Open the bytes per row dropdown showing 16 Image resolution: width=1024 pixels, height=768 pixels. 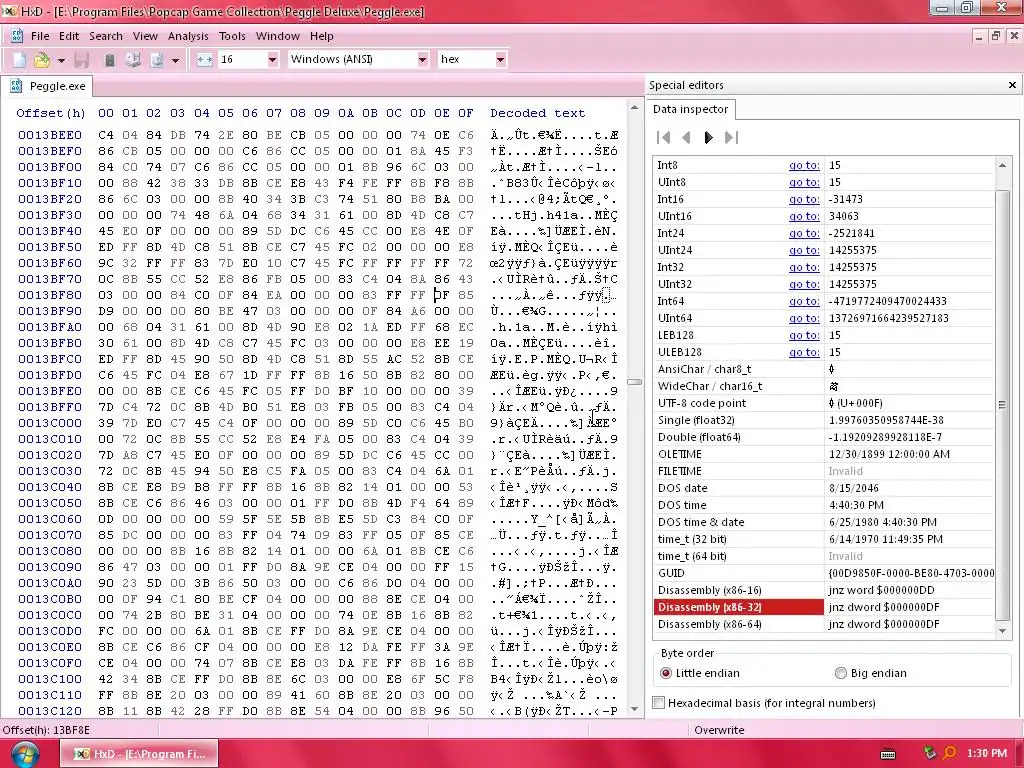[x=272, y=59]
